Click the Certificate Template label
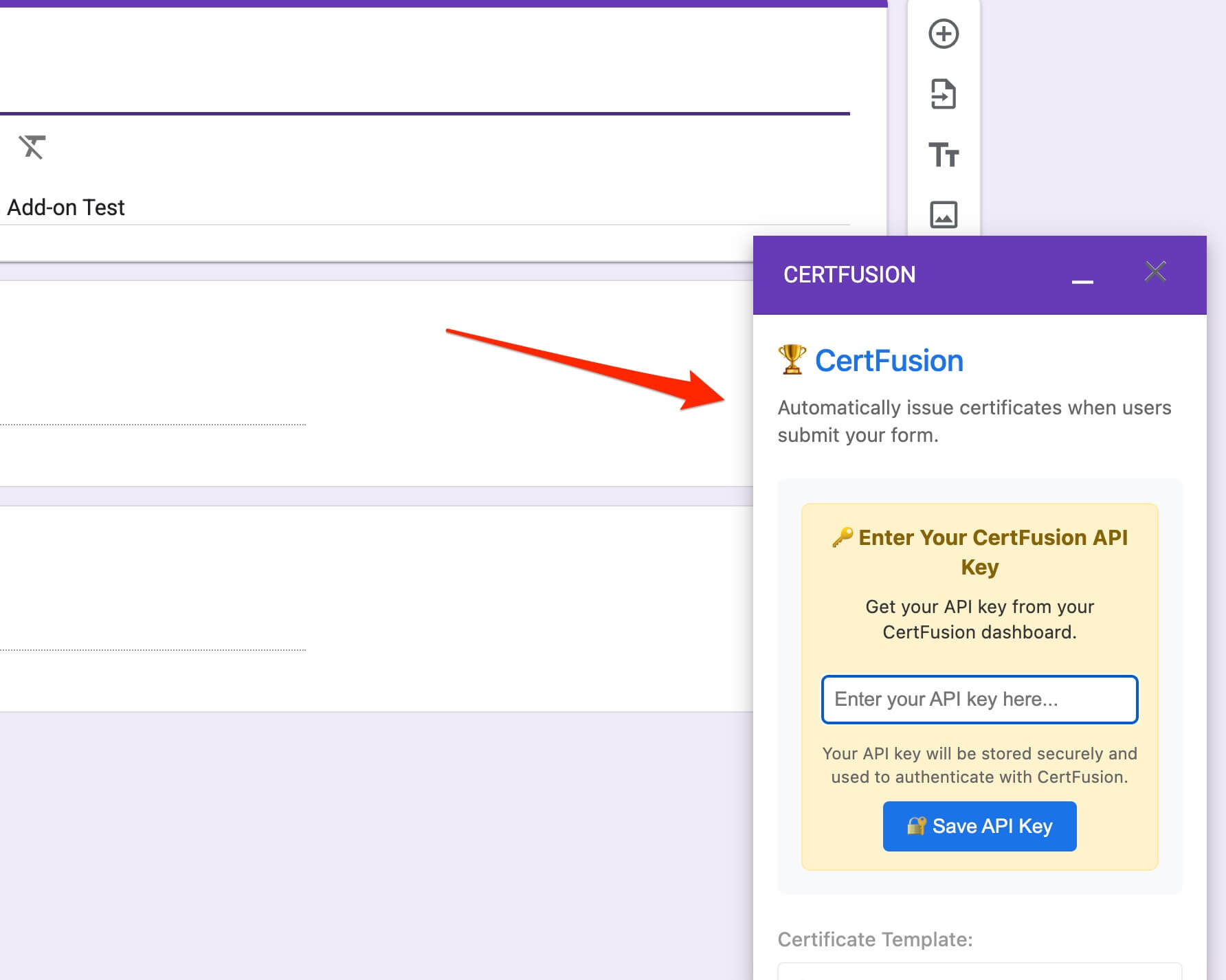The image size is (1226, 980). 875,939
